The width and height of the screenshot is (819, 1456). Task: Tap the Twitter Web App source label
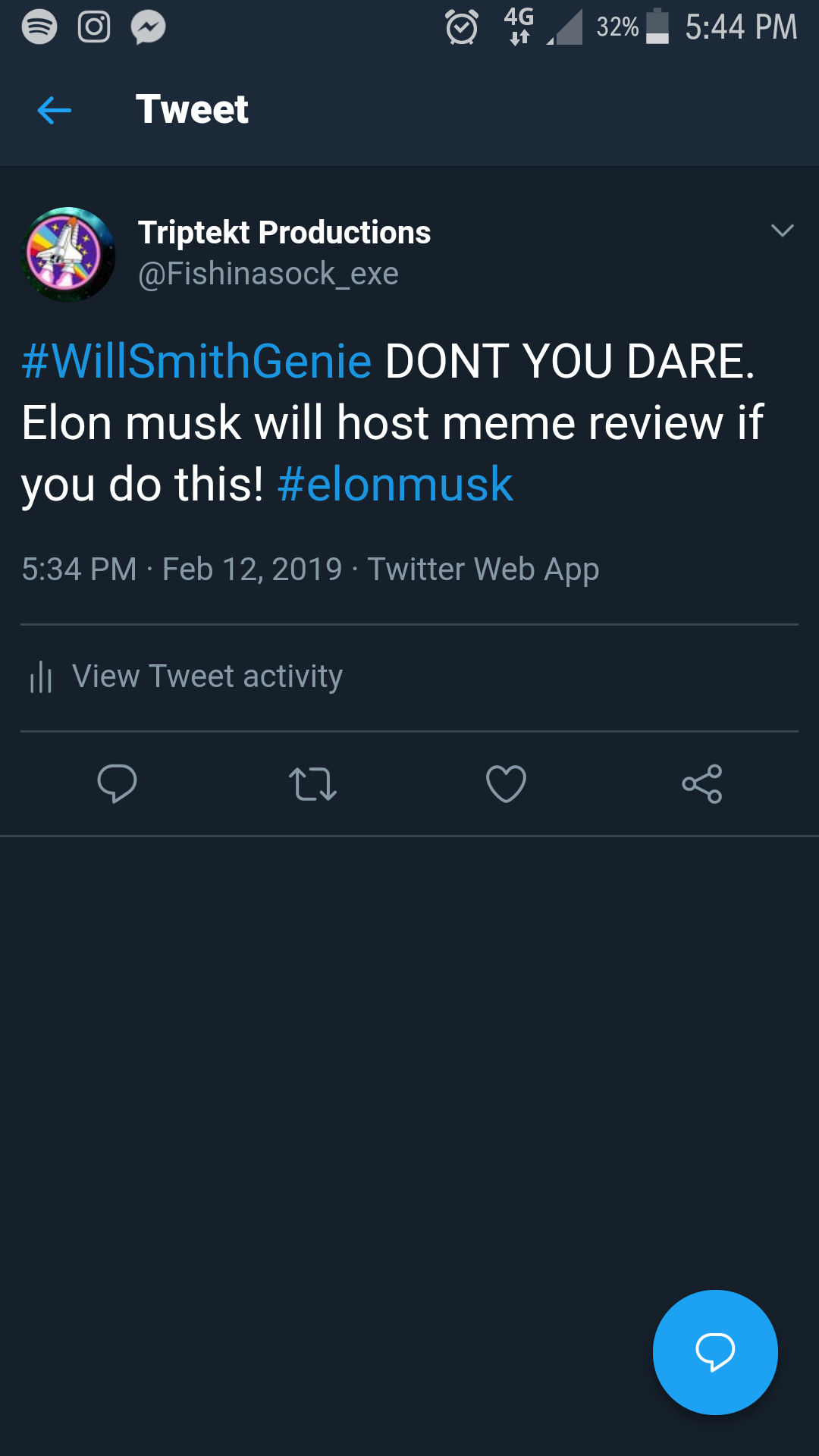[483, 570]
